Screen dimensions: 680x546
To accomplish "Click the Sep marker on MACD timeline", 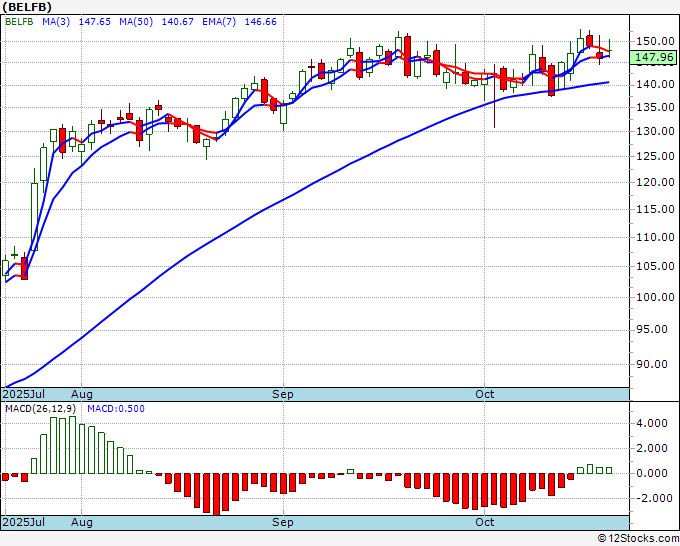I will [x=283, y=522].
